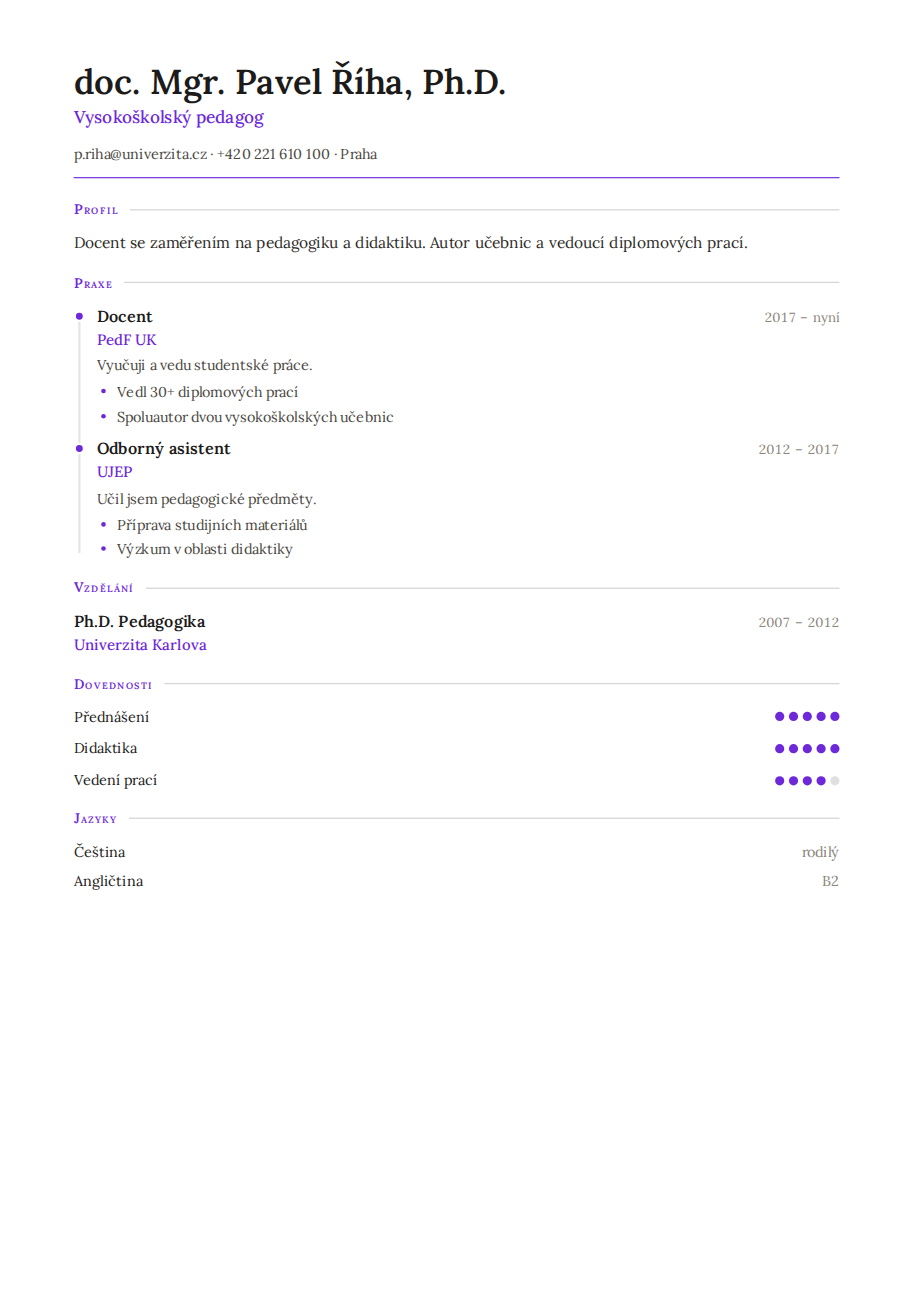
Task: Click the Přednášení skill rating dots
Action: click(x=807, y=716)
